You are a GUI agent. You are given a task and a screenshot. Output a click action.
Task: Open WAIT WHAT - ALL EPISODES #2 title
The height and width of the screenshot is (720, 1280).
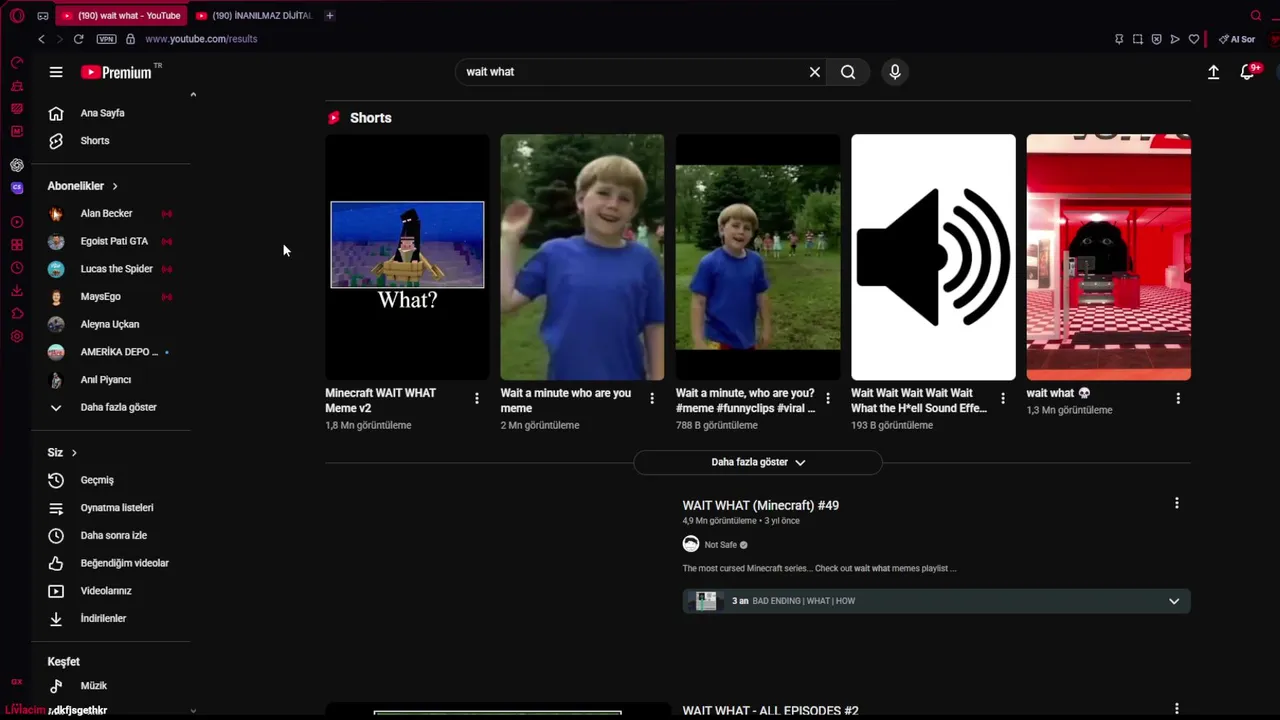771,711
